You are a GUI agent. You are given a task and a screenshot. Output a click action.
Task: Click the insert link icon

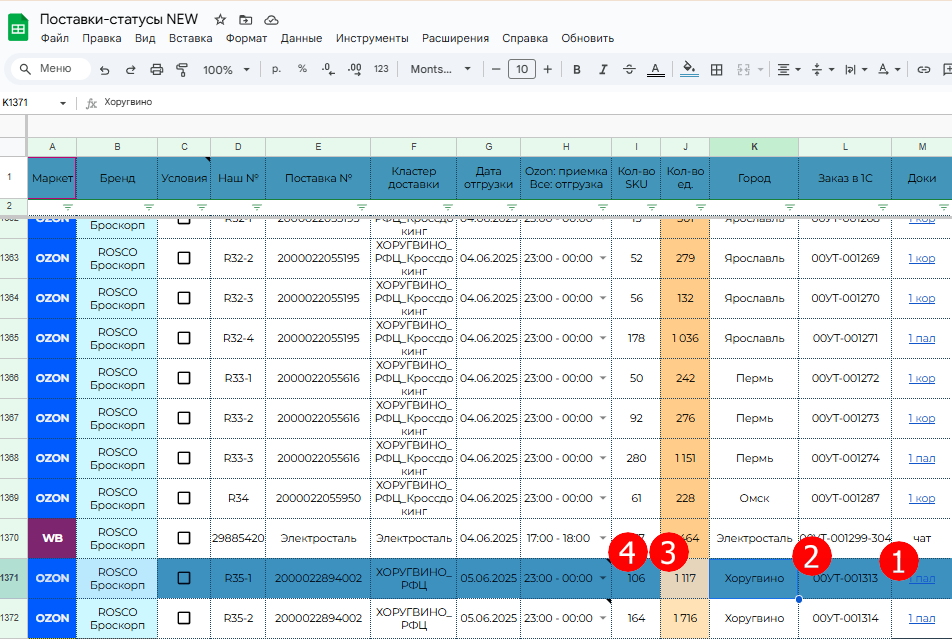coord(923,70)
